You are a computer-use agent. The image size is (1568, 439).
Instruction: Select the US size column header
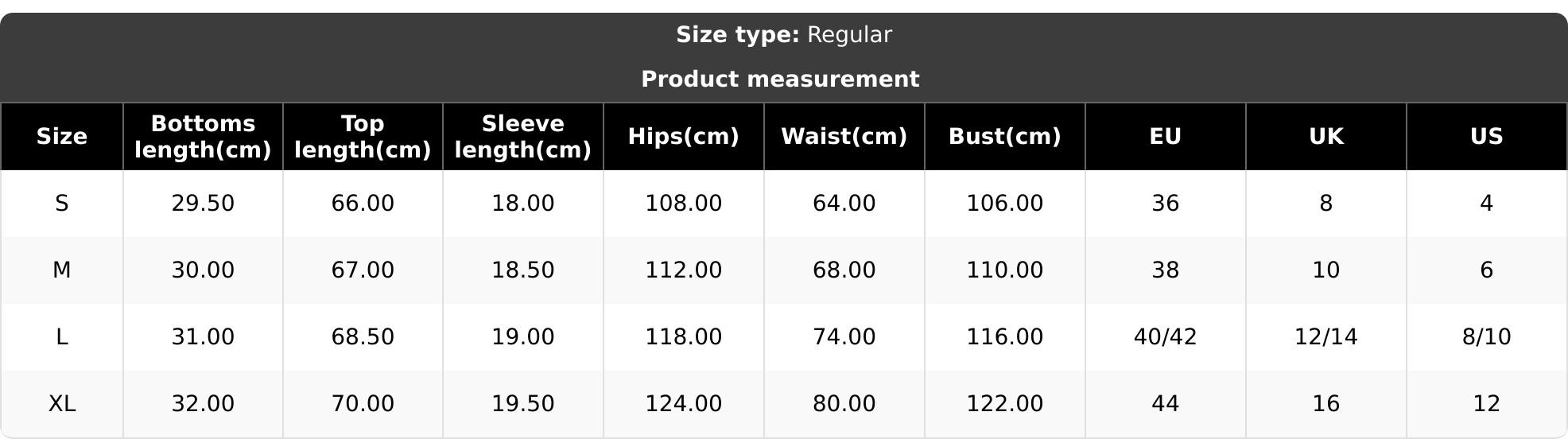(x=1487, y=137)
